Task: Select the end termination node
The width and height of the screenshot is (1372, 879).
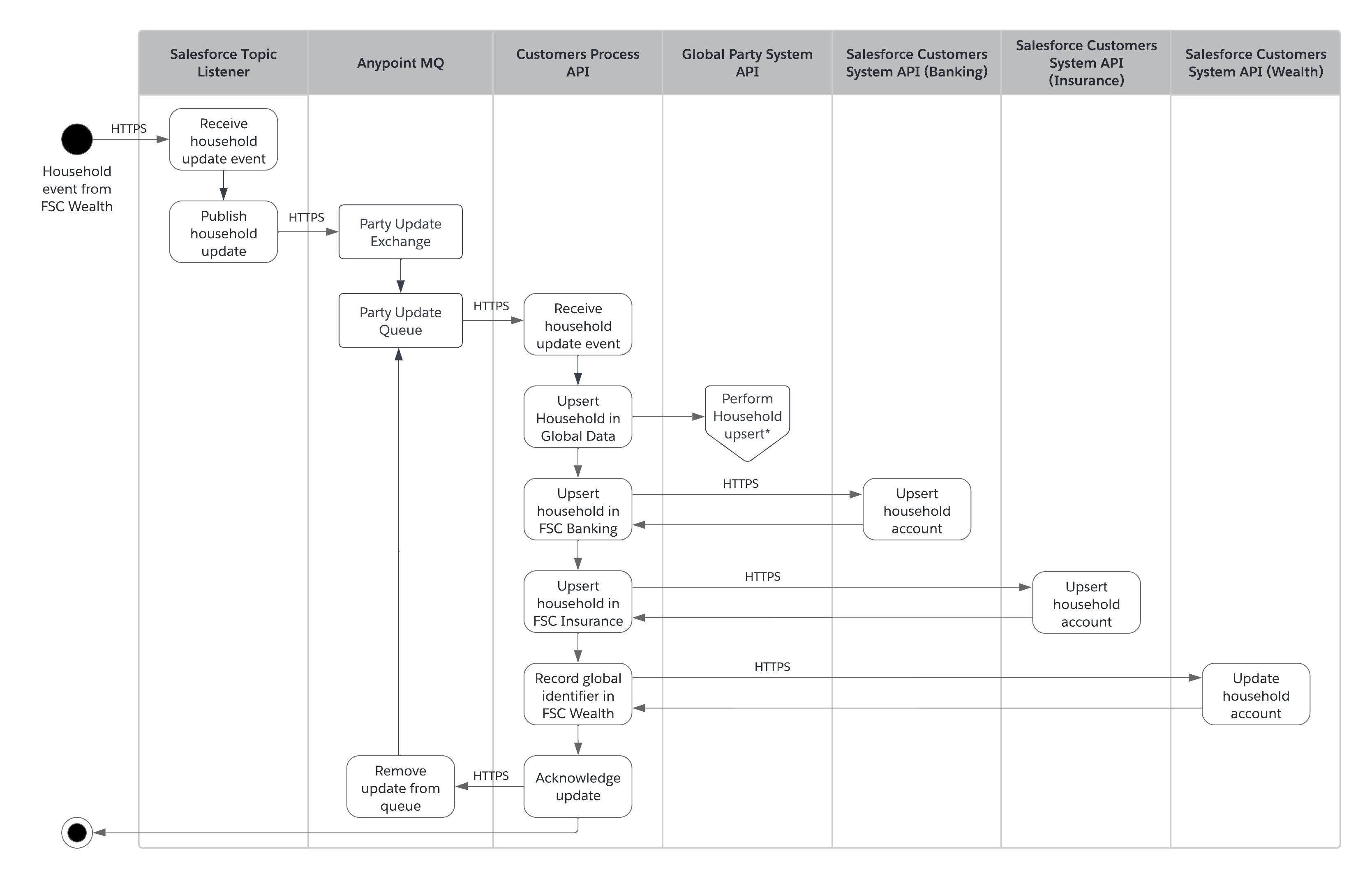Action: (x=74, y=830)
